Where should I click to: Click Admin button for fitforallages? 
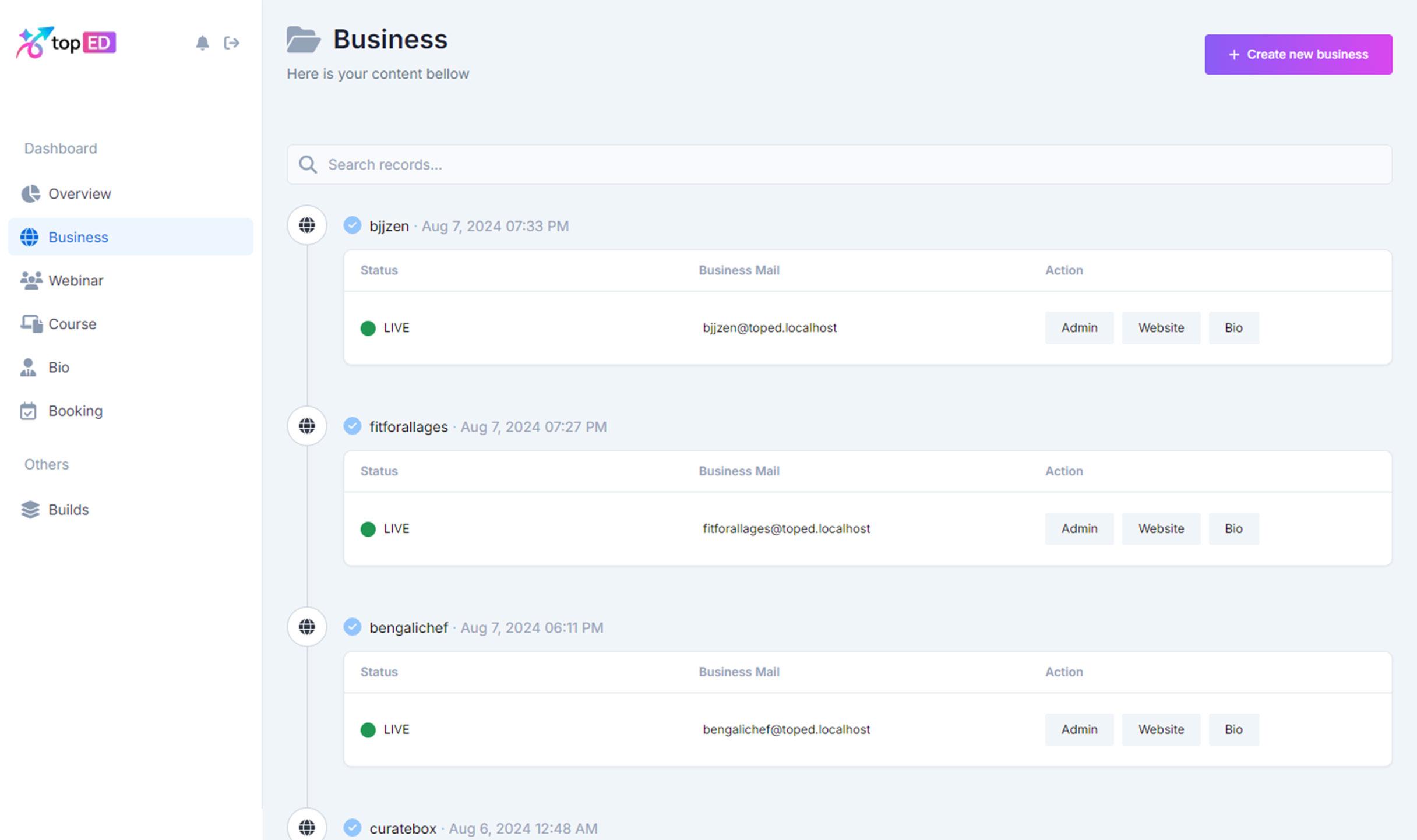point(1079,529)
